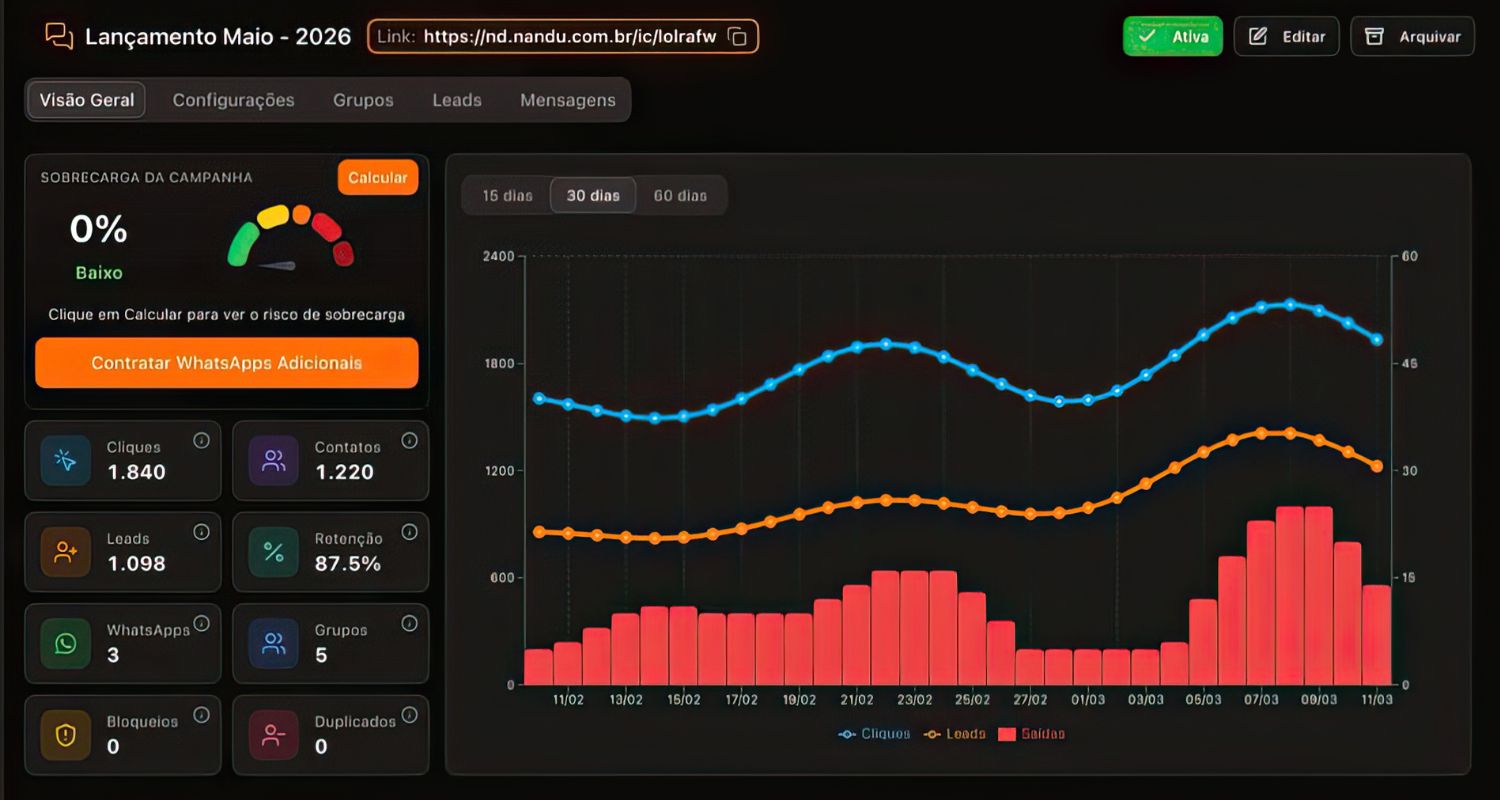Image resolution: width=1500 pixels, height=800 pixels.
Task: Toggle Saídas series in chart legend
Action: (1031, 733)
